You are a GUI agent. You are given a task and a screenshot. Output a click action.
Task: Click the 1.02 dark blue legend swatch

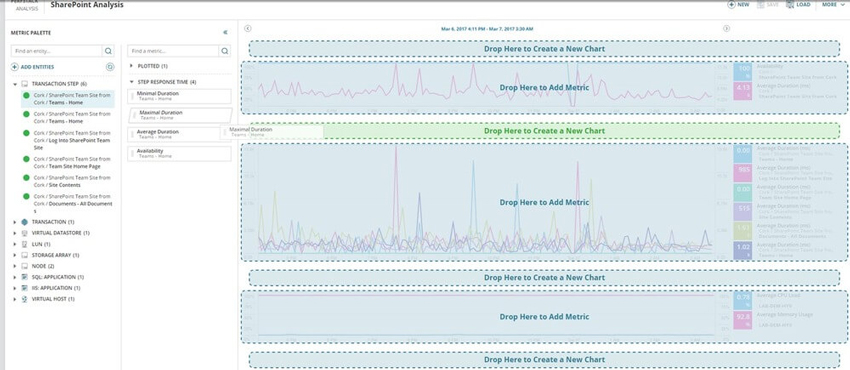[742, 250]
